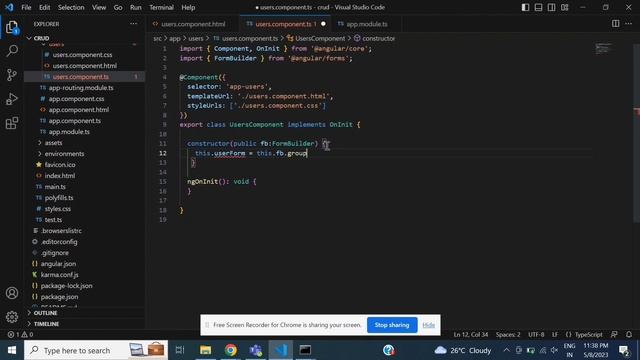640x360 pixels.
Task: Click the feedback icon in status bar
Action: (x=614, y=334)
